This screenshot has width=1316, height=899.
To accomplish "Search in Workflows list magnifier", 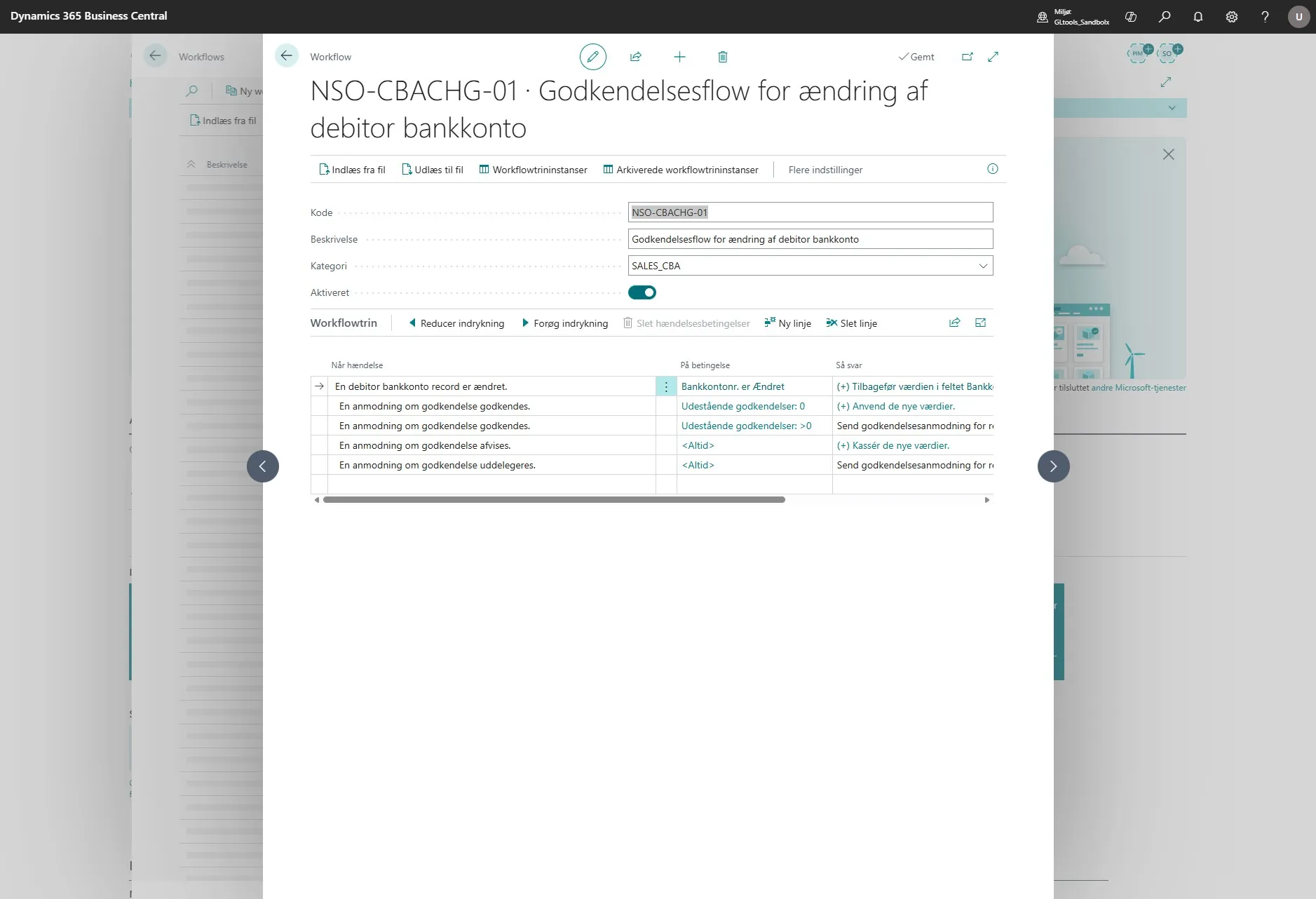I will click(x=191, y=90).
